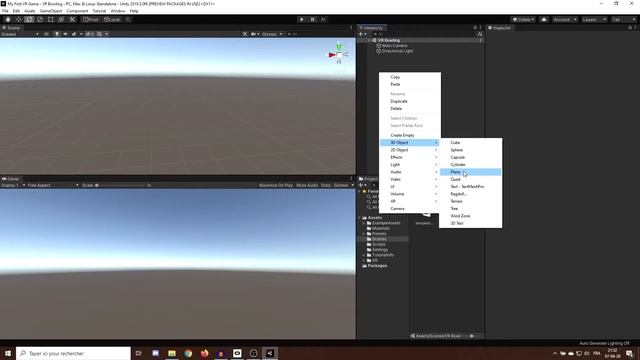640x360 pixels.
Task: Choose Terrain from the submenu
Action: [x=471, y=201]
